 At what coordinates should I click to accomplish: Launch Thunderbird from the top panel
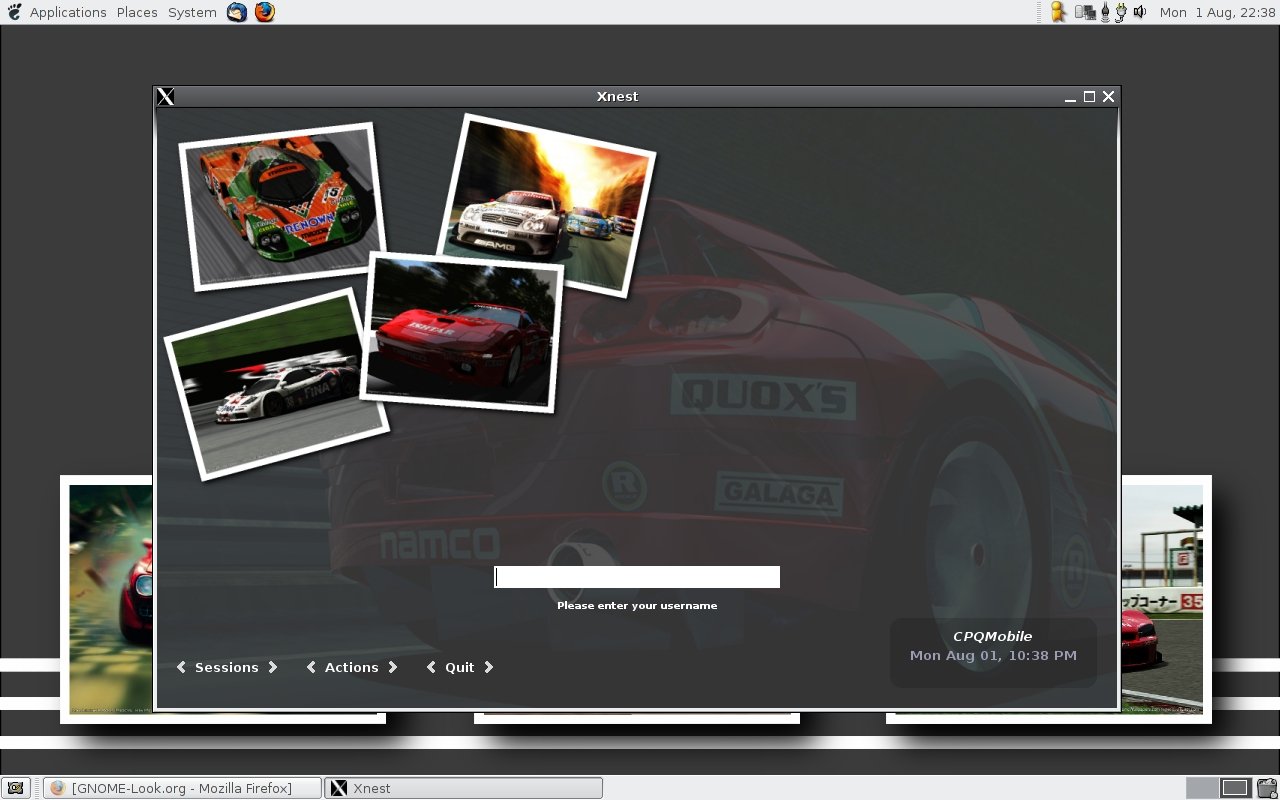click(x=237, y=12)
